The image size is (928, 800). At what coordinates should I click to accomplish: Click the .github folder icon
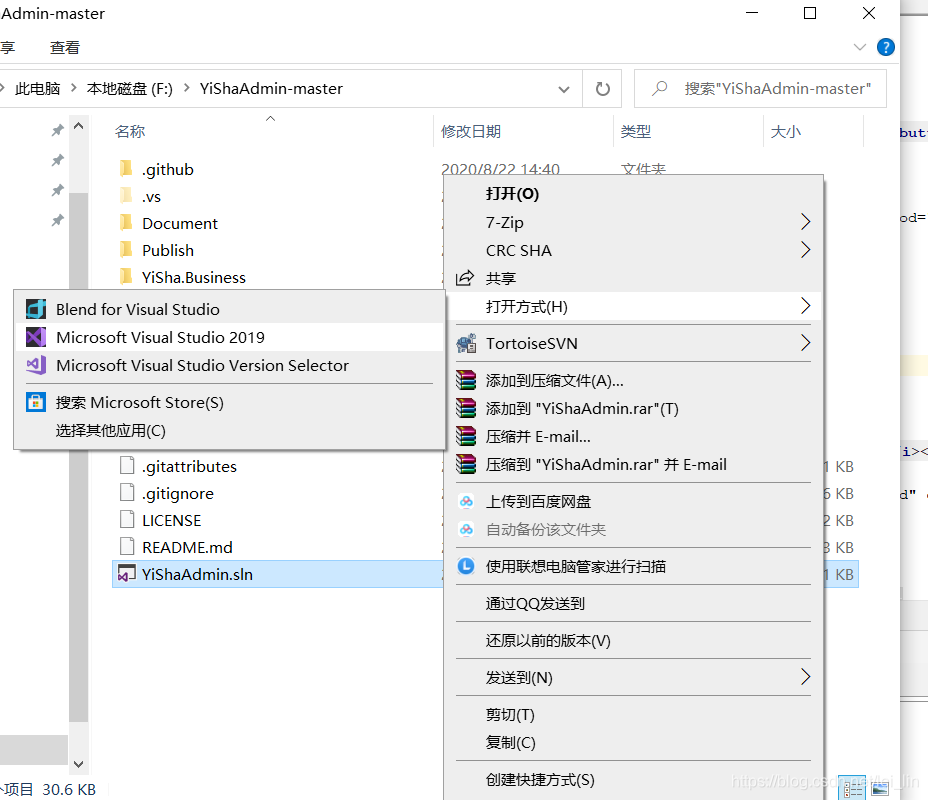125,169
